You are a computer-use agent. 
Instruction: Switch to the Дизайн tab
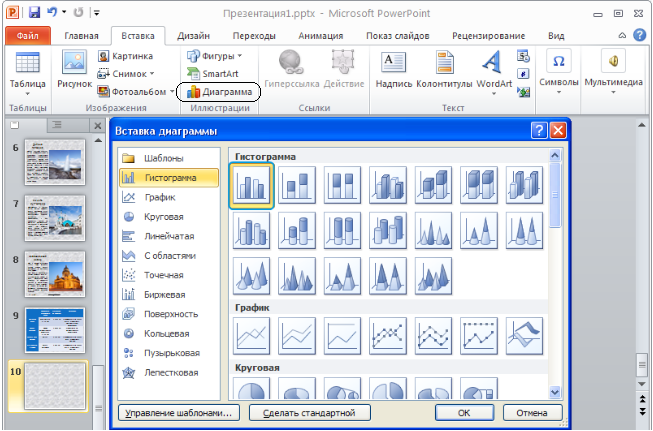(194, 36)
